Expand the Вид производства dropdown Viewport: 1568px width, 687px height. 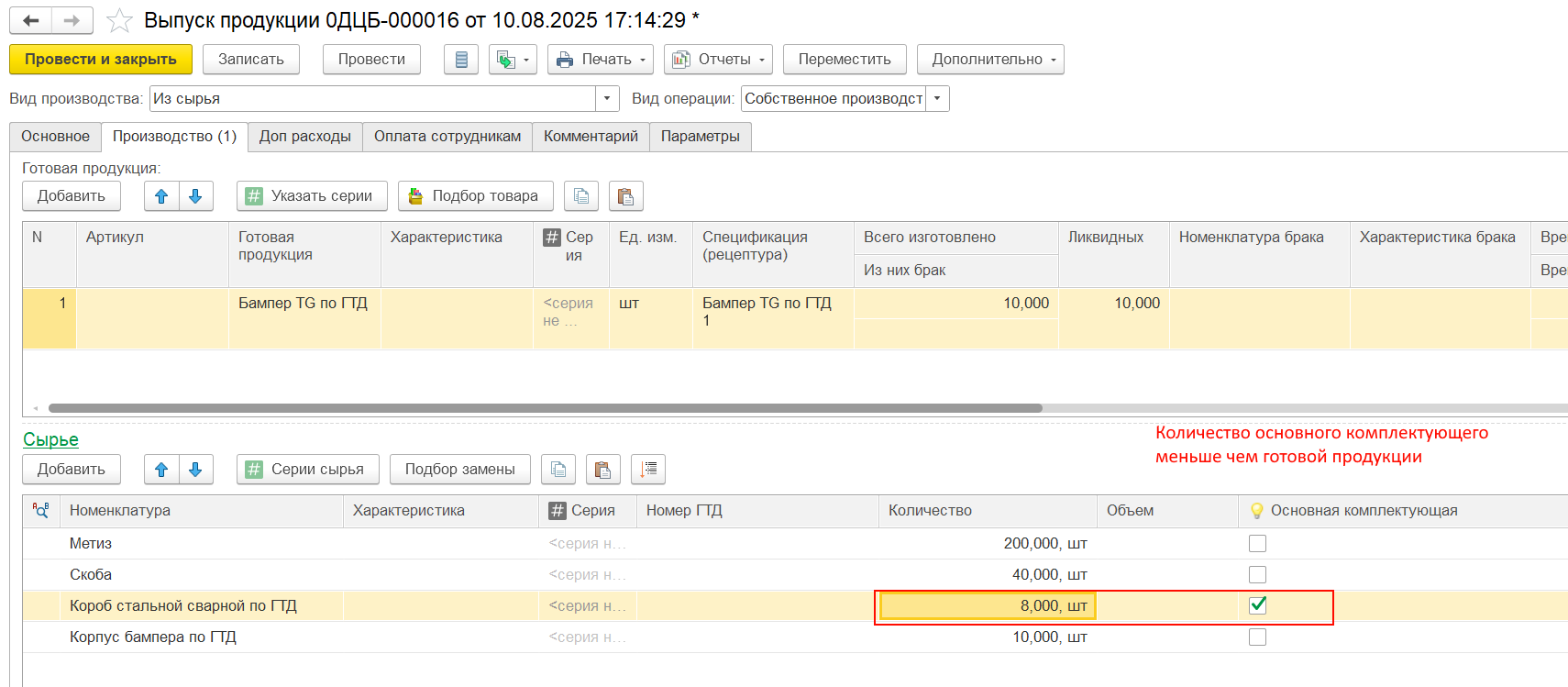[x=606, y=99]
